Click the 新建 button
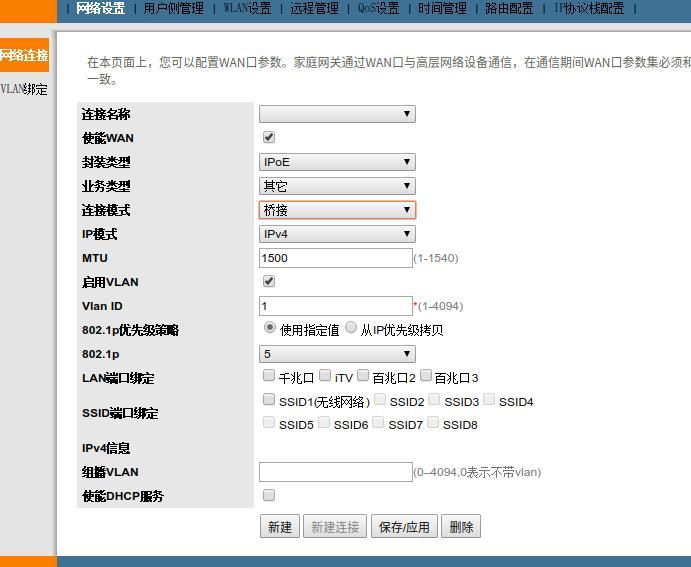This screenshot has height=567, width=691. (x=279, y=527)
